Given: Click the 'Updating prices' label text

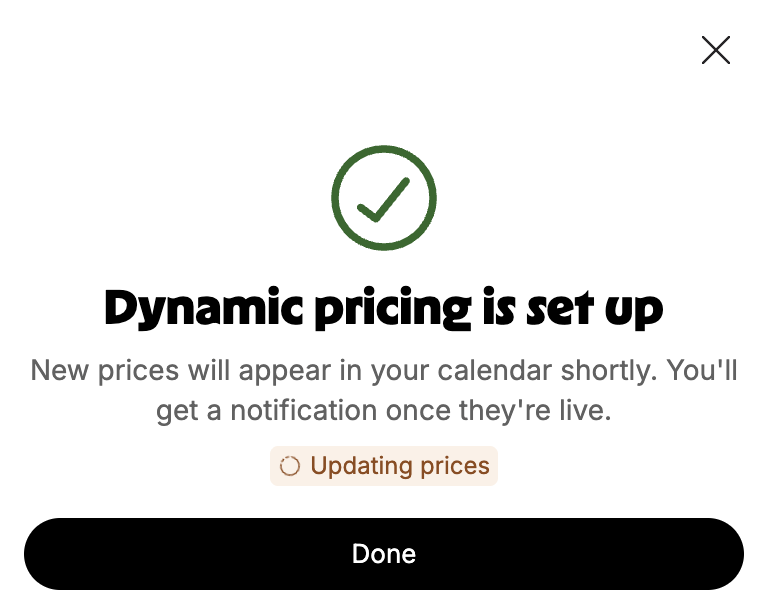Looking at the screenshot, I should tap(400, 466).
